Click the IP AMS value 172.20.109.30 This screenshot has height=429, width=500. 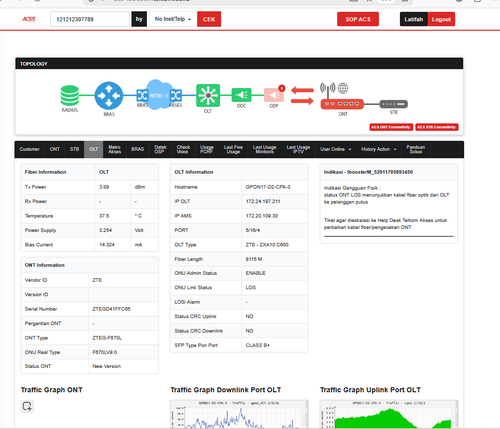pyautogui.click(x=262, y=216)
